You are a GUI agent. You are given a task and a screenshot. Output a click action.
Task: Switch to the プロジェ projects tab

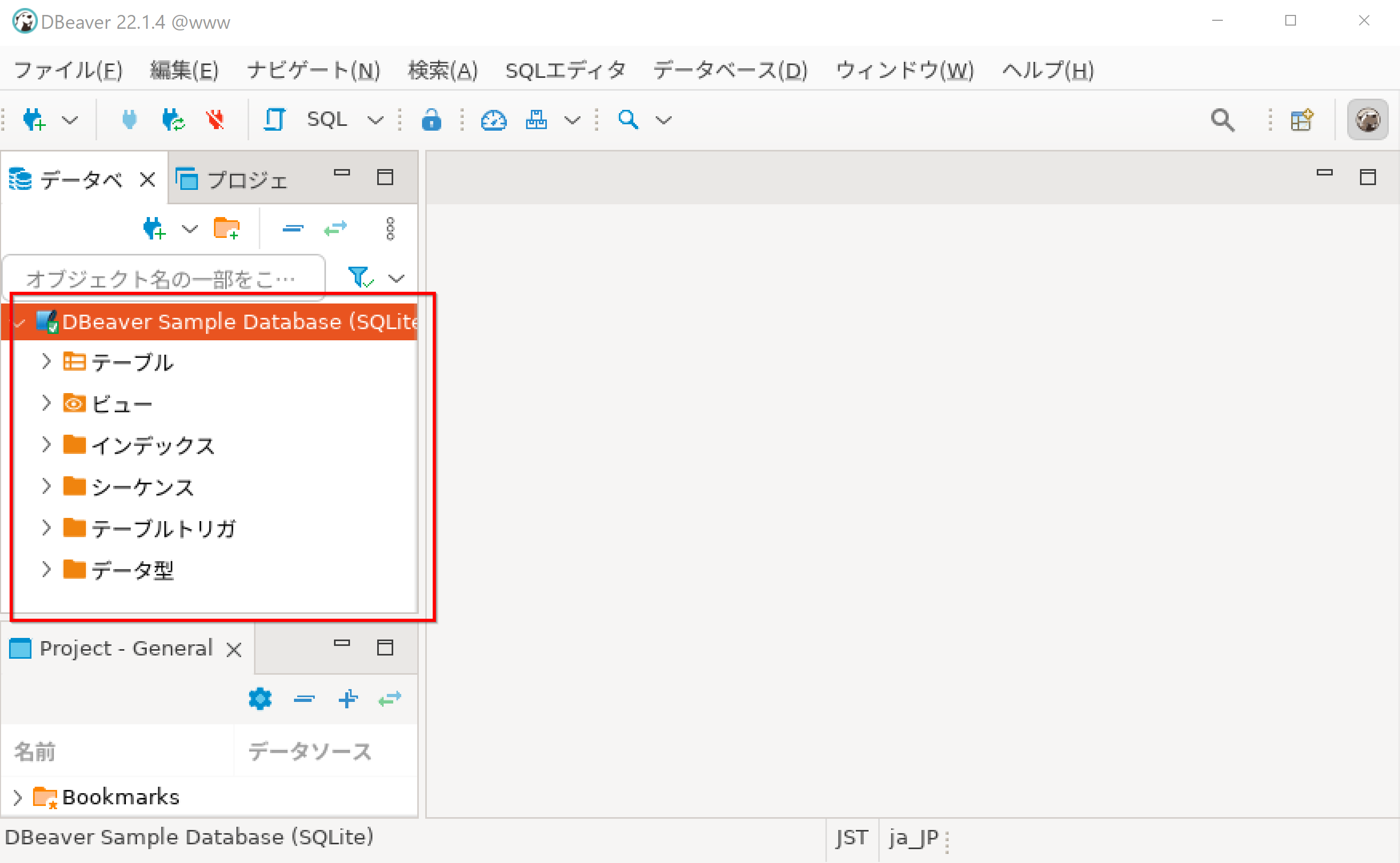tap(231, 180)
